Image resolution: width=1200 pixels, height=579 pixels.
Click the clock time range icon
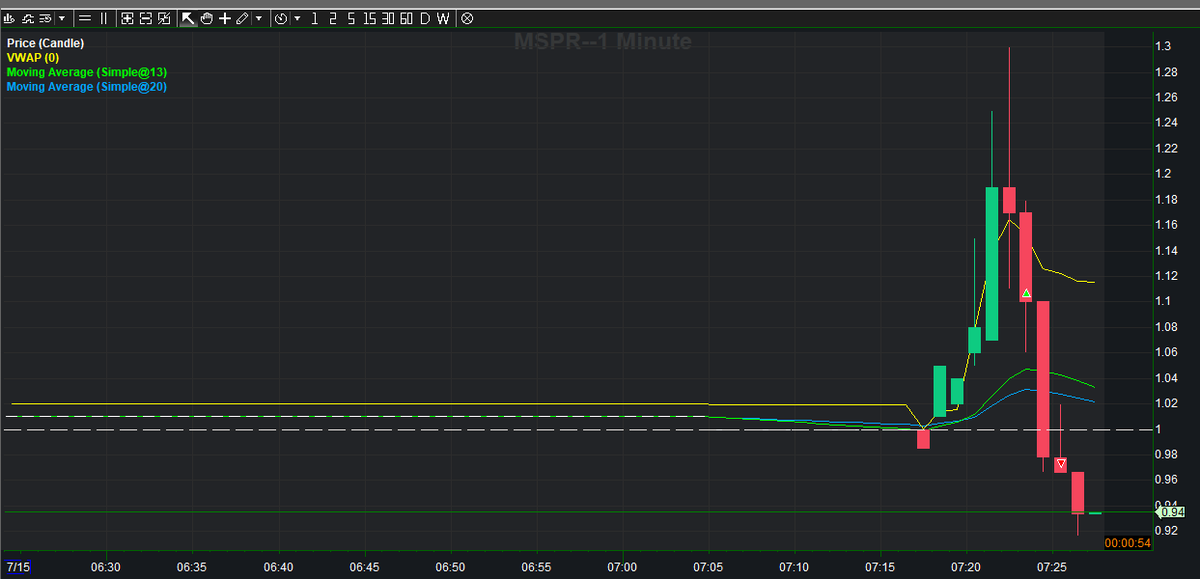point(281,18)
